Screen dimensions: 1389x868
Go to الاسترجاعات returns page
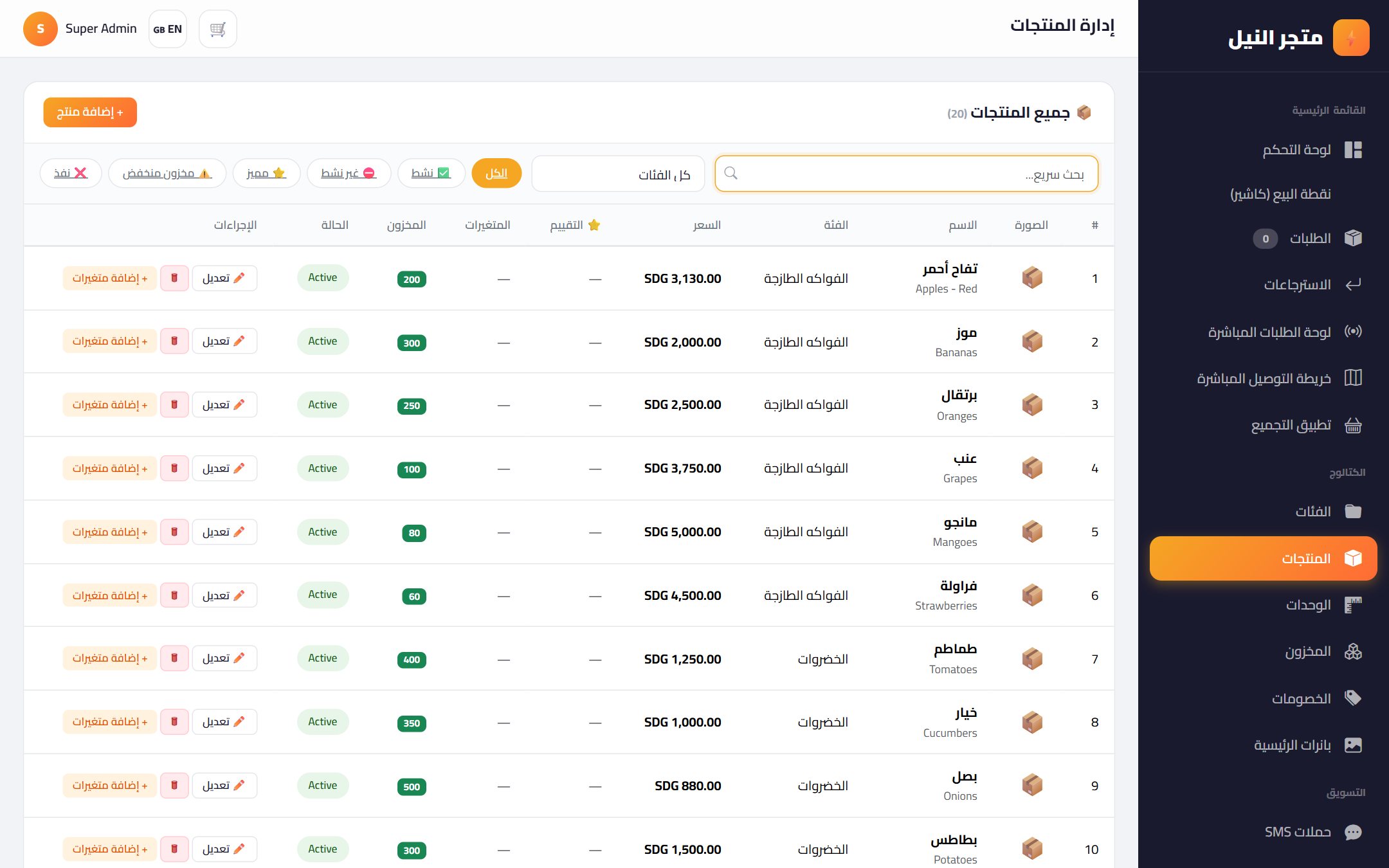tap(1263, 285)
